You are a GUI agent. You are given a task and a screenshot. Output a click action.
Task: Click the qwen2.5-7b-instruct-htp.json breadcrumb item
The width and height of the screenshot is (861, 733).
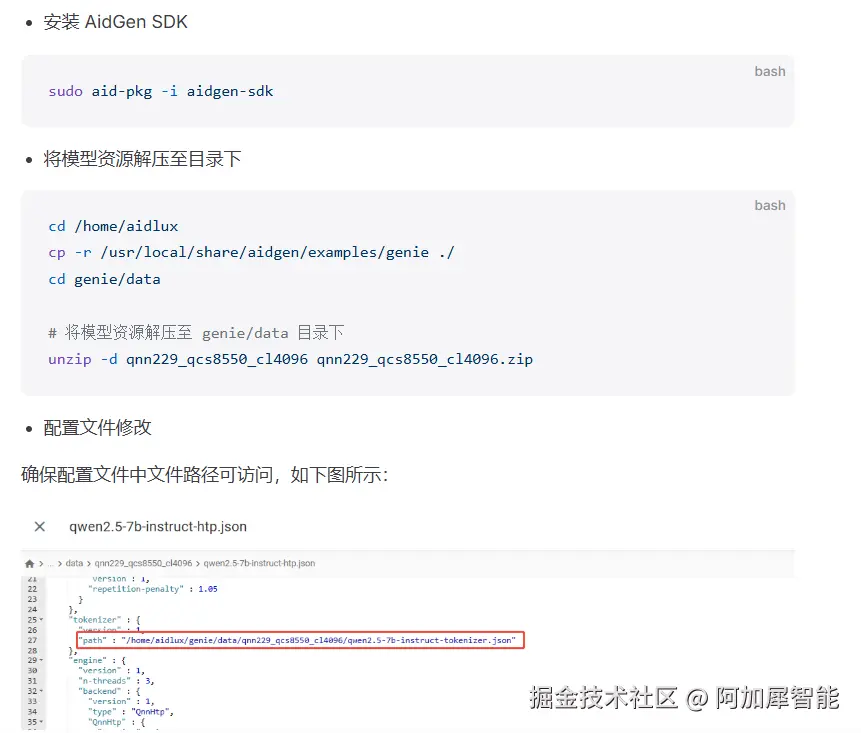coord(259,564)
